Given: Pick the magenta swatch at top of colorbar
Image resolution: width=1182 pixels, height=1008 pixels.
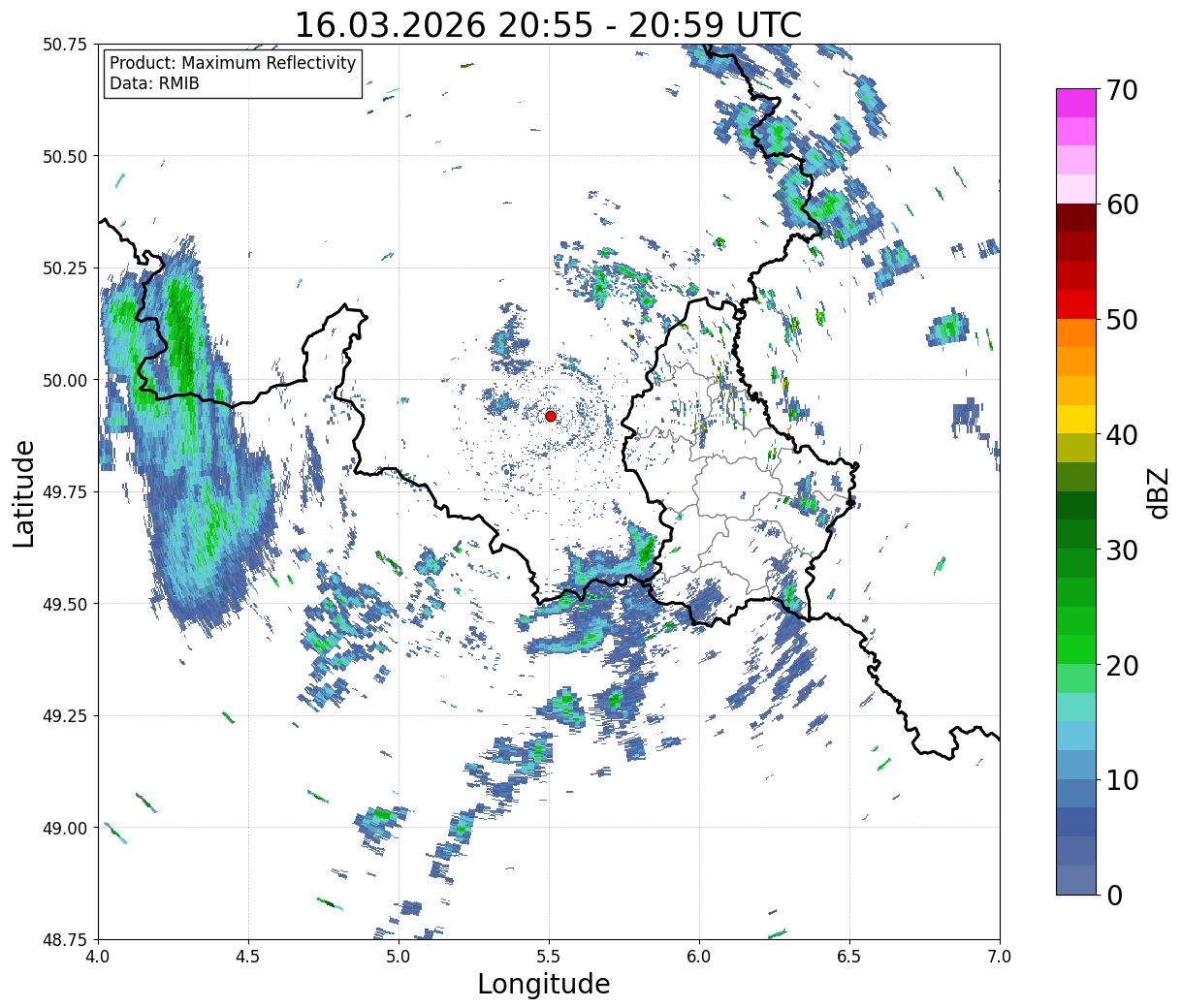Looking at the screenshot, I should pyautogui.click(x=1076, y=103).
